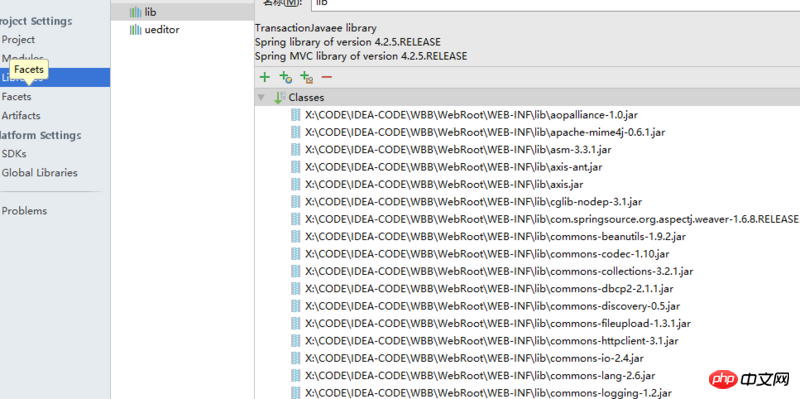The image size is (800, 399).
Task: Open the Problems section
Action: click(x=24, y=211)
